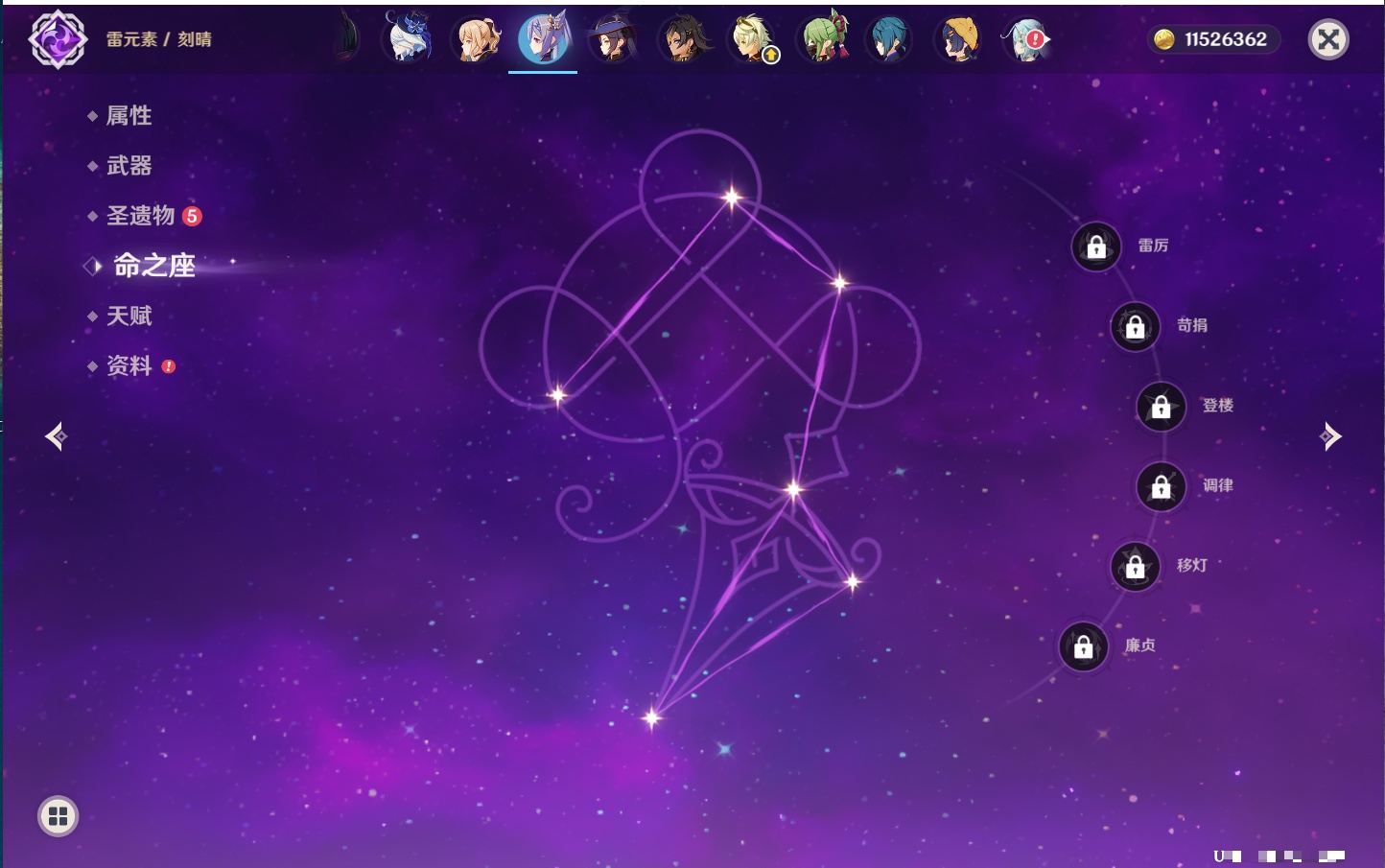Open the locked 雷厉 constellation node
Screen dimensions: 1385x868
[x=1096, y=246]
